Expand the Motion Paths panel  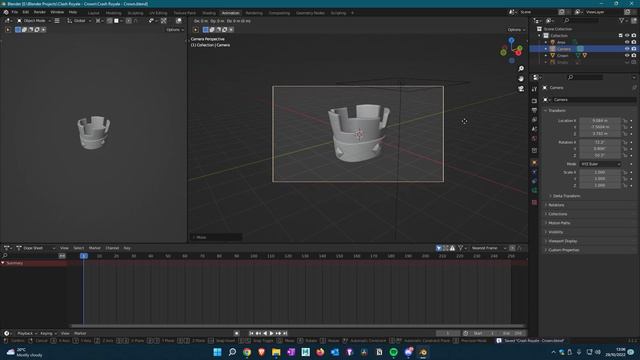[x=559, y=223]
